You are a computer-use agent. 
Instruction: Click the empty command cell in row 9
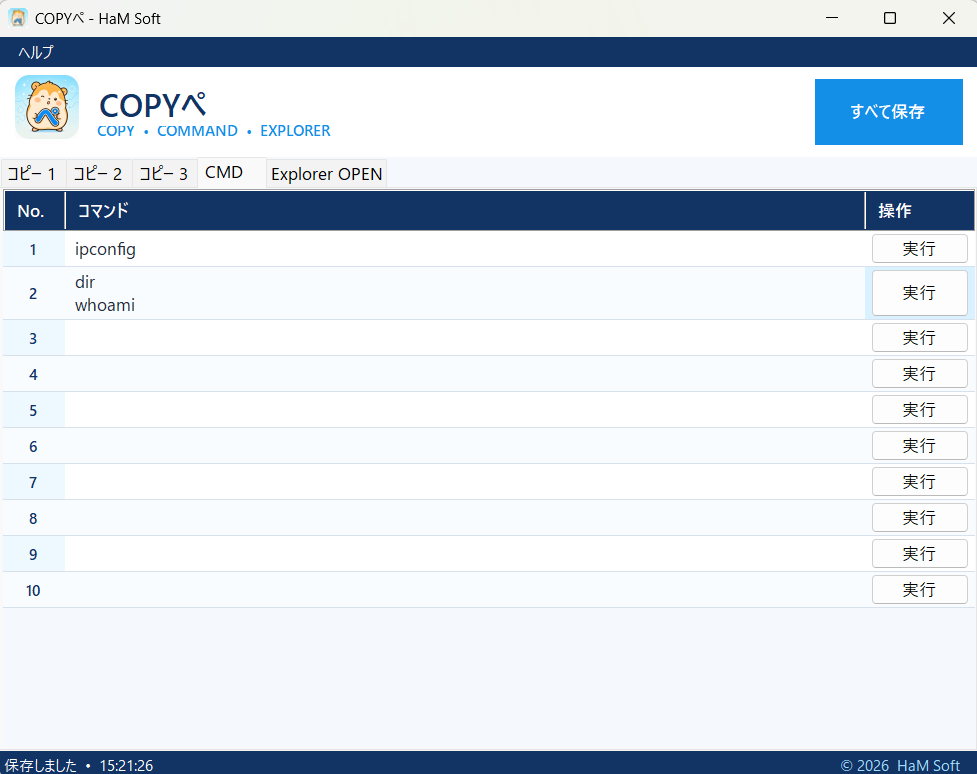pos(465,554)
